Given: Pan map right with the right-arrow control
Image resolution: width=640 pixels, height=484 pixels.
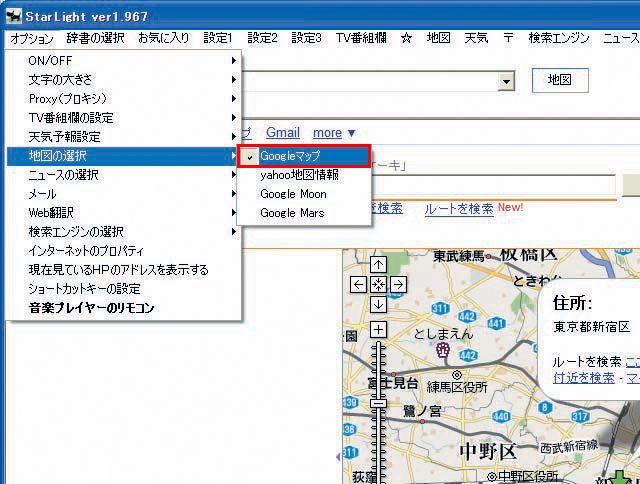Looking at the screenshot, I should pyautogui.click(x=399, y=284).
